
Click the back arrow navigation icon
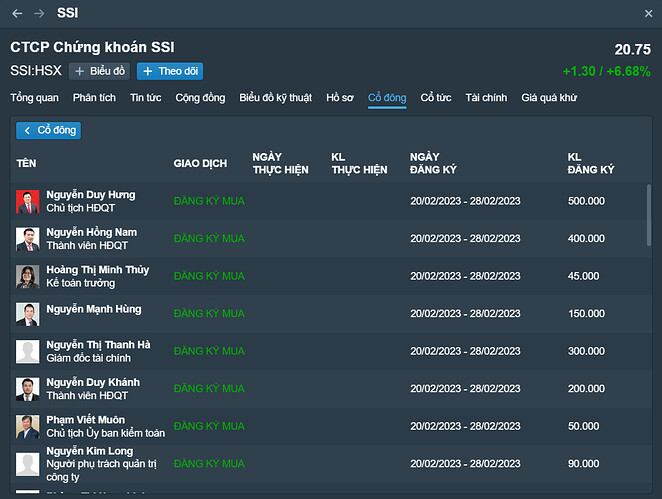pos(17,14)
